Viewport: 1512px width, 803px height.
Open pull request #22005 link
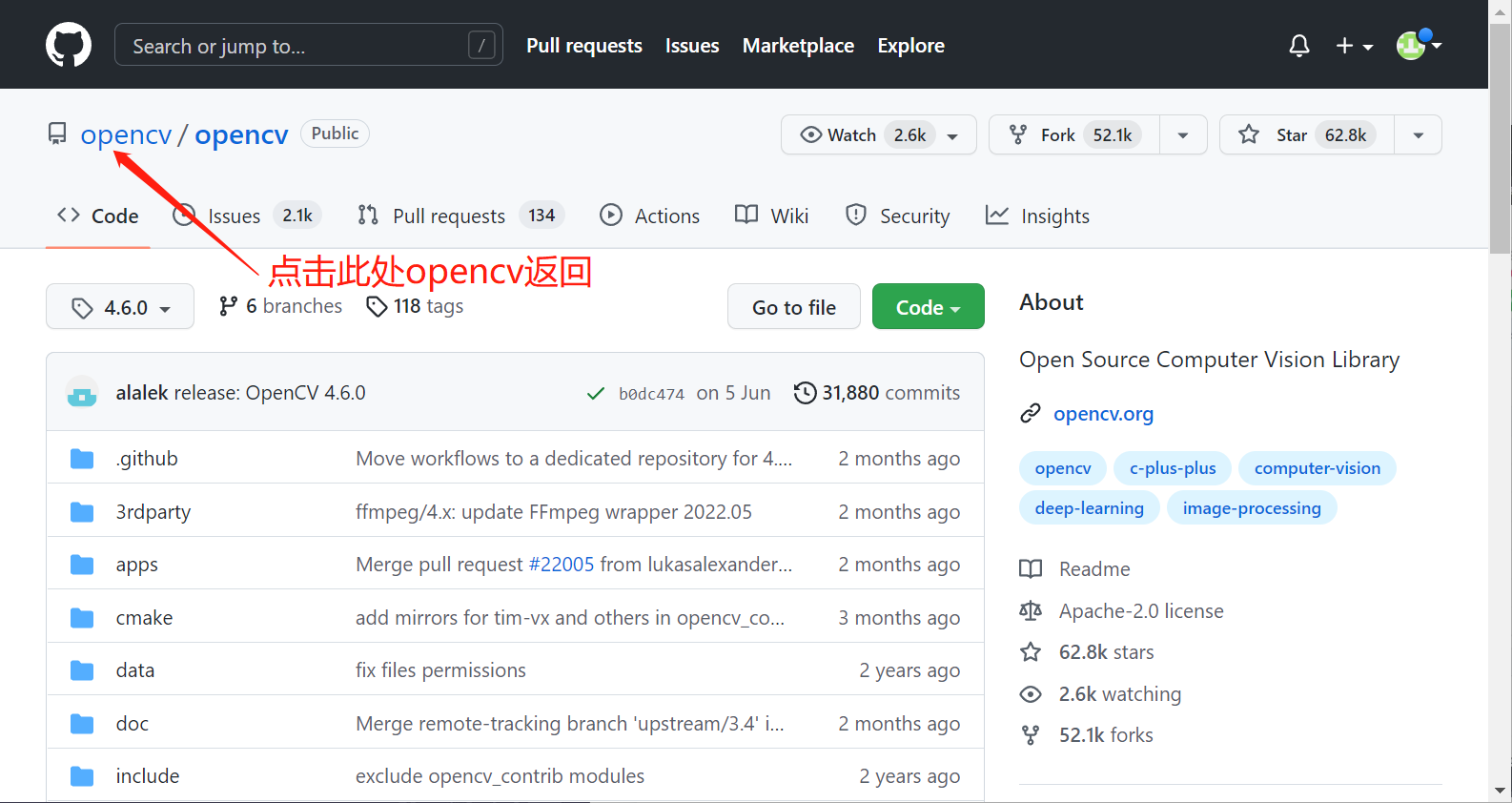pyautogui.click(x=562, y=565)
